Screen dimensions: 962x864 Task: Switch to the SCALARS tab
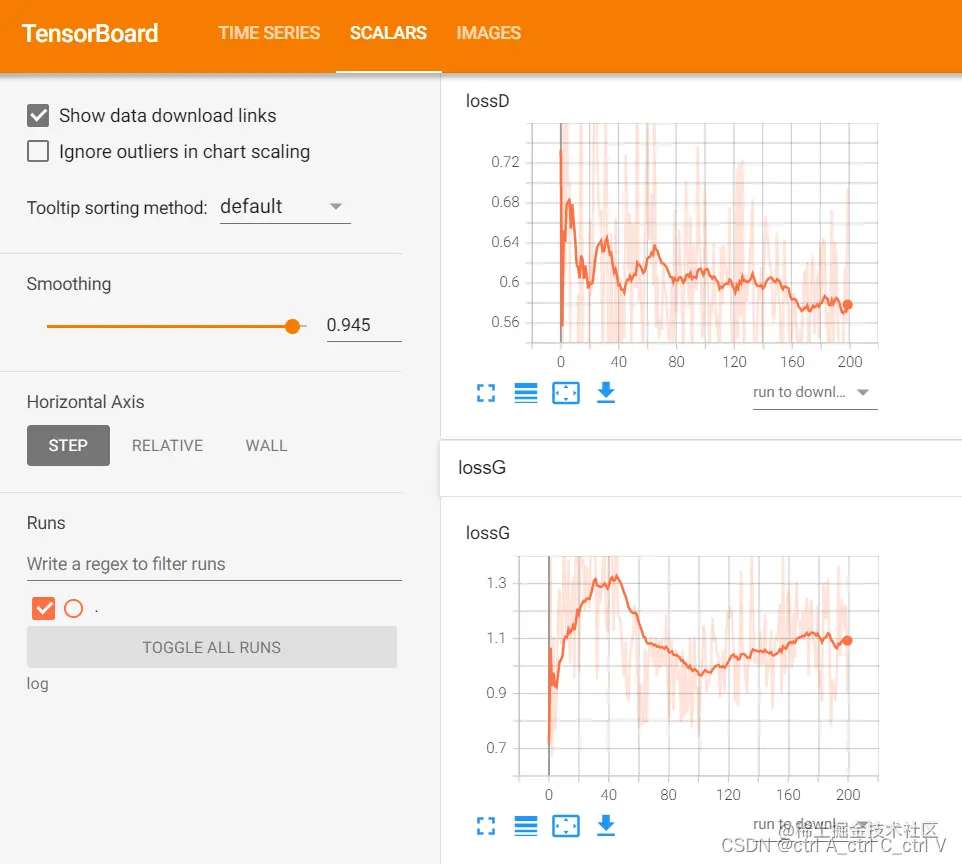[388, 33]
